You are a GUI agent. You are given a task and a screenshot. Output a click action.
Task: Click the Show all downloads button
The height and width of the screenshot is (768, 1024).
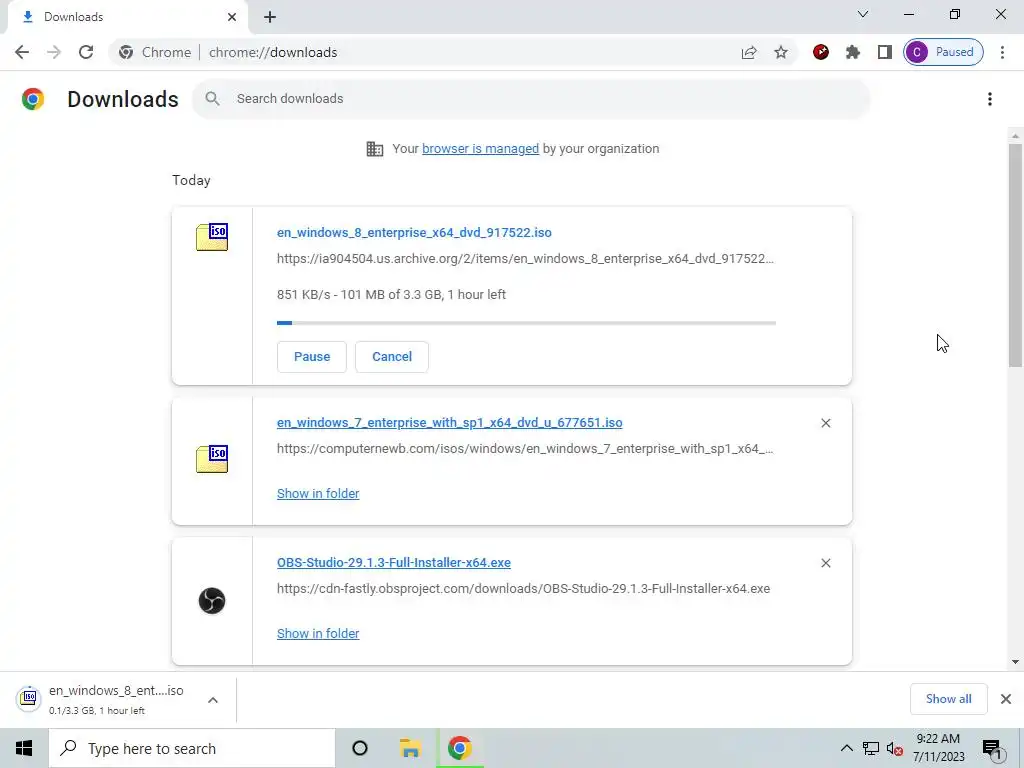pyautogui.click(x=948, y=699)
